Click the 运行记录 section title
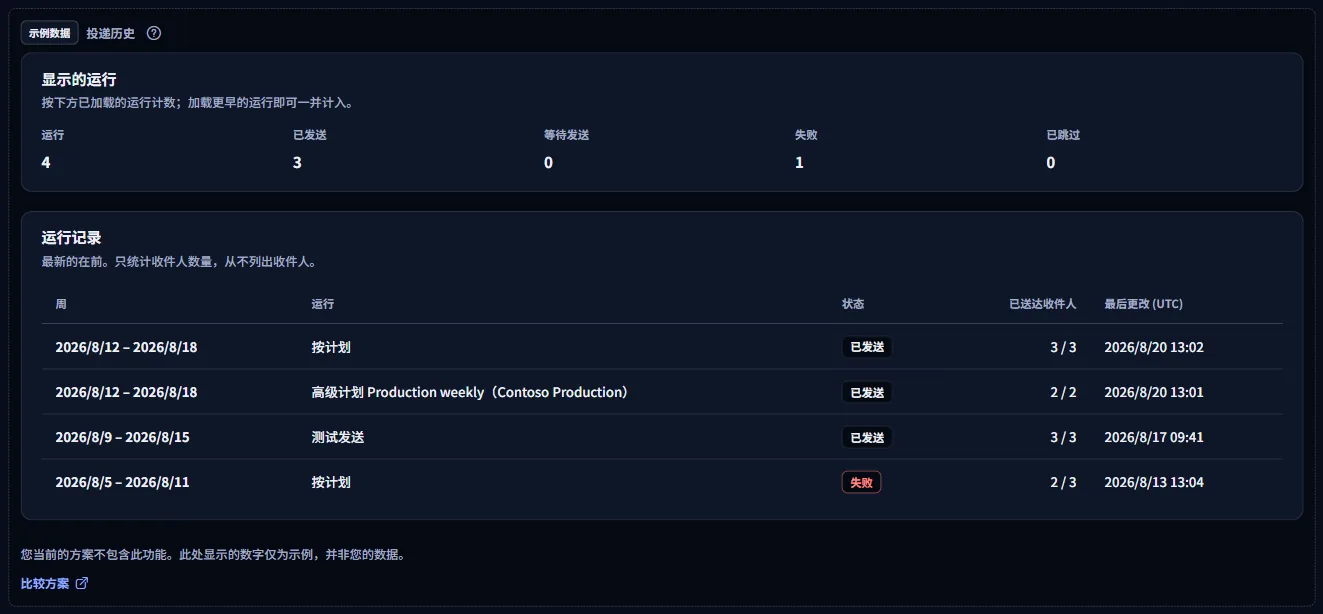1323x614 pixels. pos(72,237)
